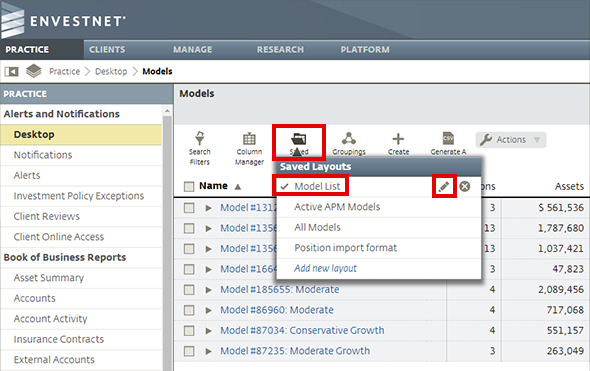This screenshot has width=590, height=371.
Task: Check the box for Model #86960: Moderate
Action: [x=189, y=310]
